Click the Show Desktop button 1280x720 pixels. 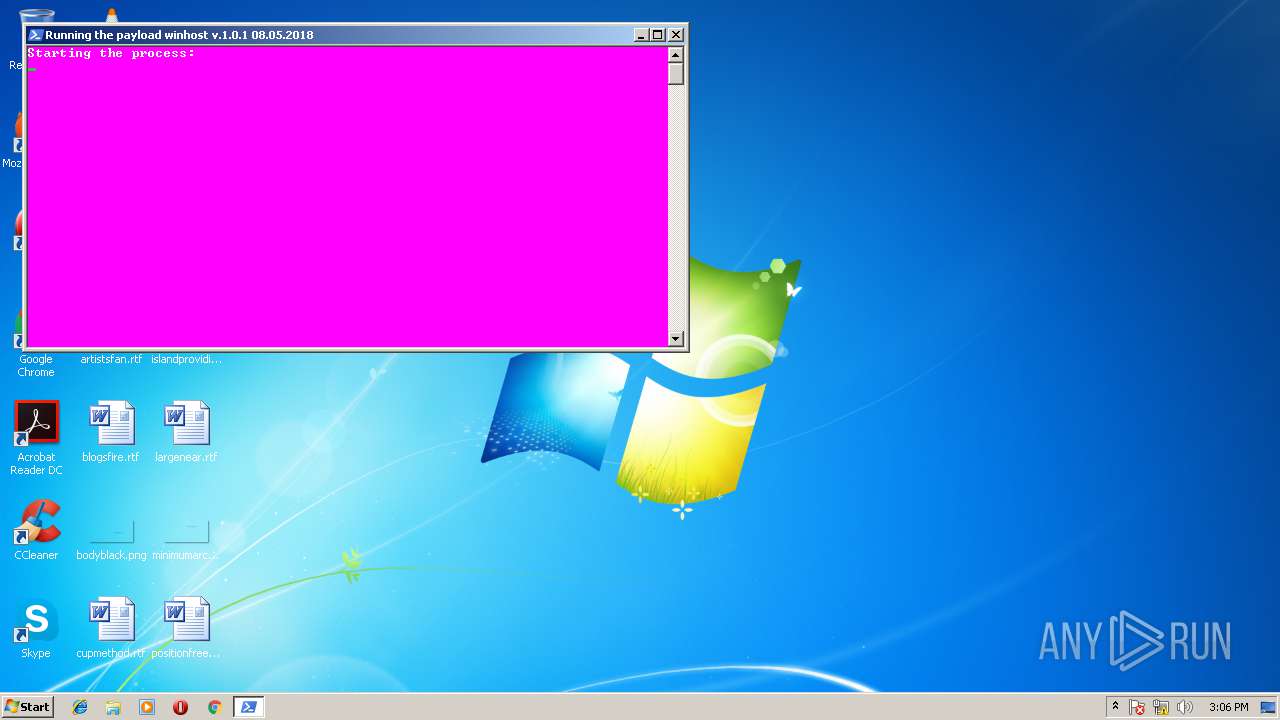pyautogui.click(x=1269, y=707)
